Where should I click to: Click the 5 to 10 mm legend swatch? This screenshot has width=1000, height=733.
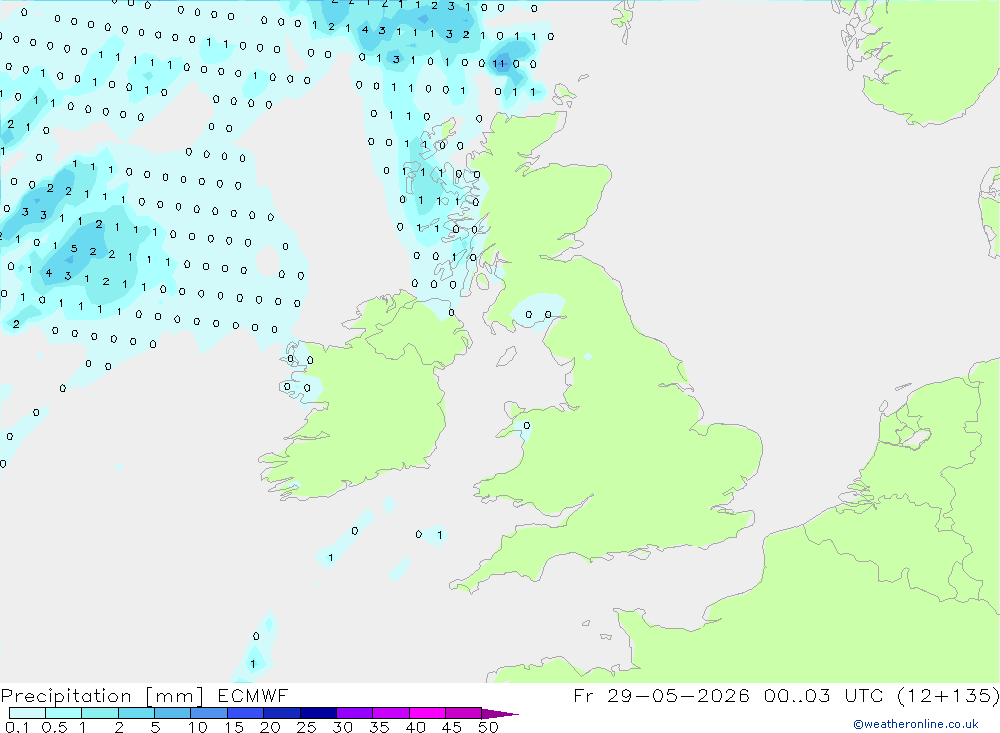coord(172,713)
